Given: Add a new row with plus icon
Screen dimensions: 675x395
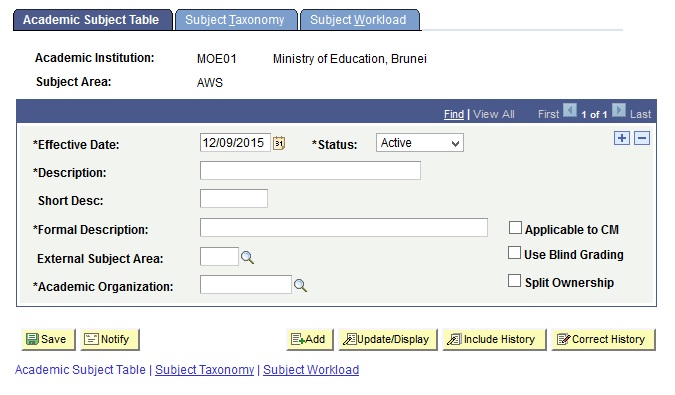Looking at the screenshot, I should pyautogui.click(x=622, y=138).
